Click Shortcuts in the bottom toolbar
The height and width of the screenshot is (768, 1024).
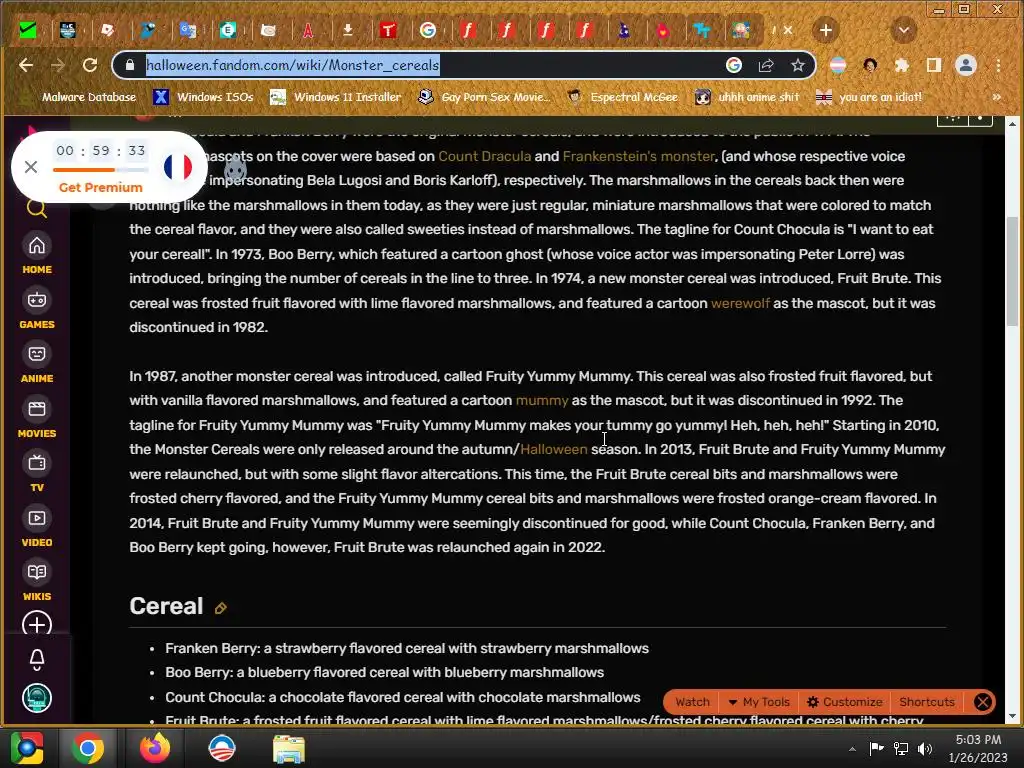(x=927, y=702)
